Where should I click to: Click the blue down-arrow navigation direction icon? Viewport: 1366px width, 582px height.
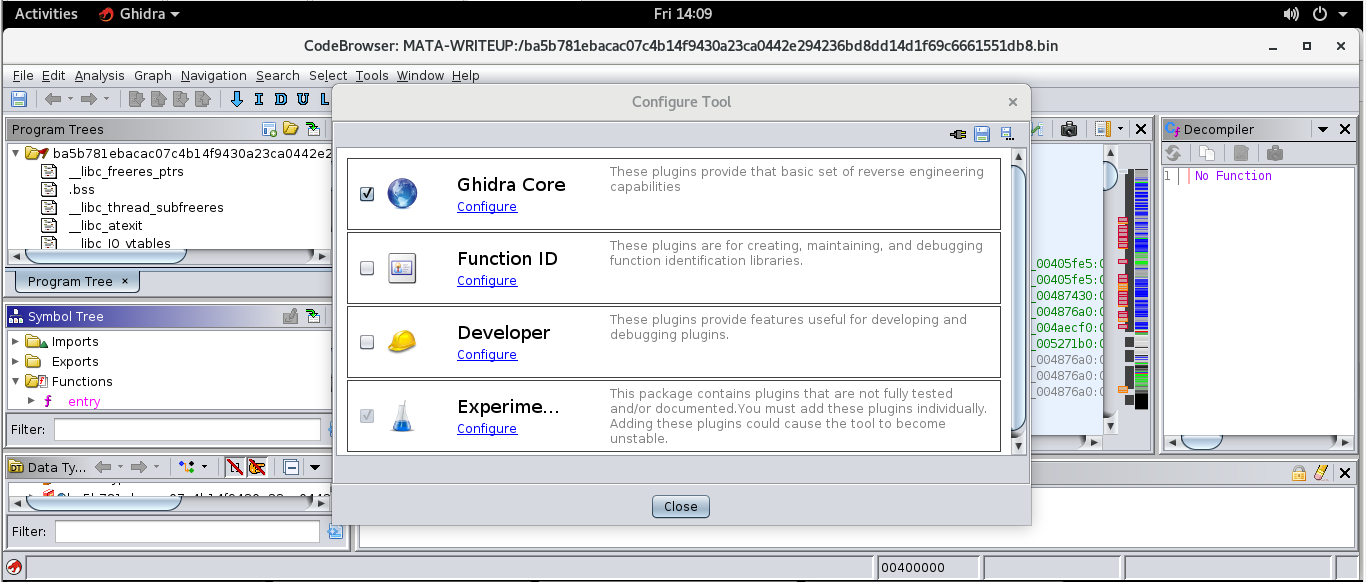(x=237, y=99)
